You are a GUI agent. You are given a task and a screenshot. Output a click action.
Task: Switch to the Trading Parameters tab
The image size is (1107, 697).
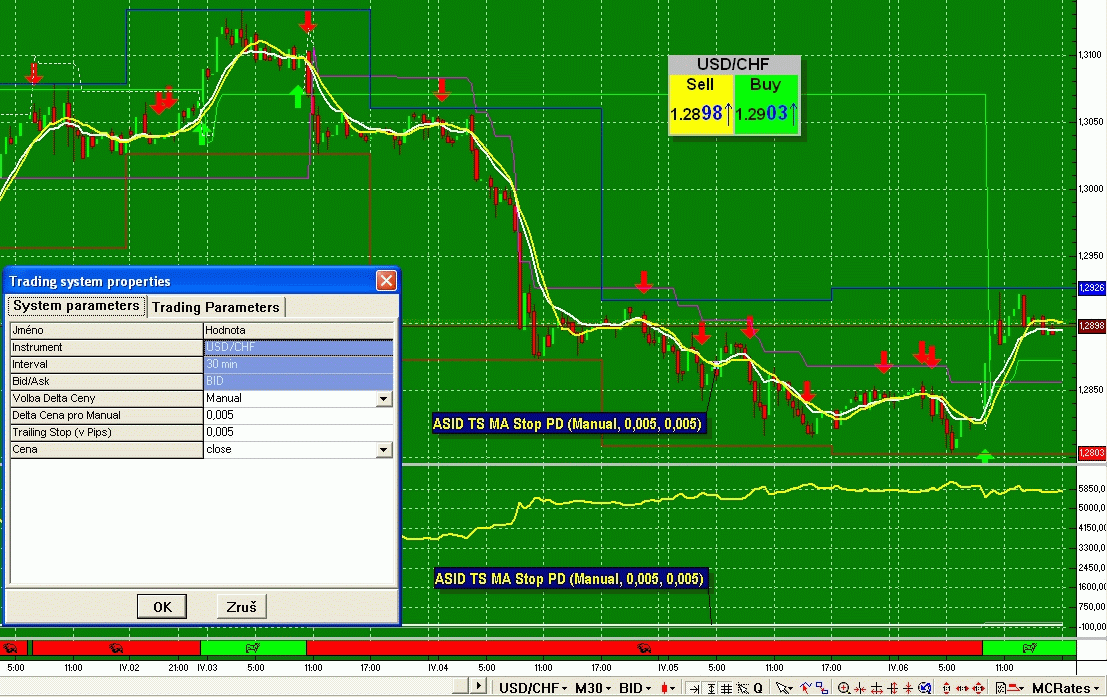216,307
